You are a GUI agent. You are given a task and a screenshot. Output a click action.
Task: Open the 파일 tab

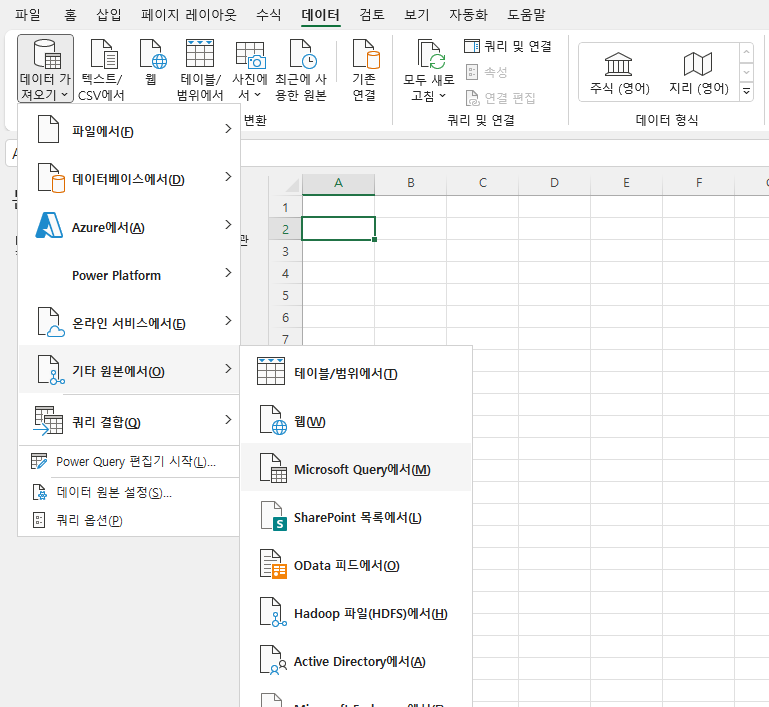click(x=27, y=15)
